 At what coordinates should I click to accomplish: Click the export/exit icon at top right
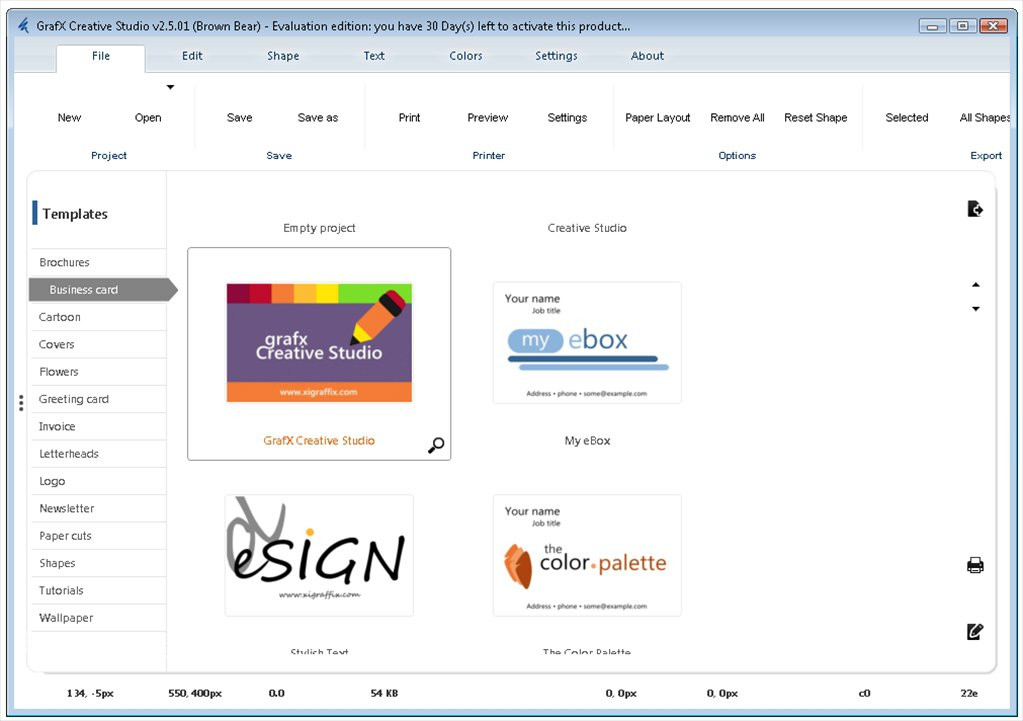click(975, 209)
